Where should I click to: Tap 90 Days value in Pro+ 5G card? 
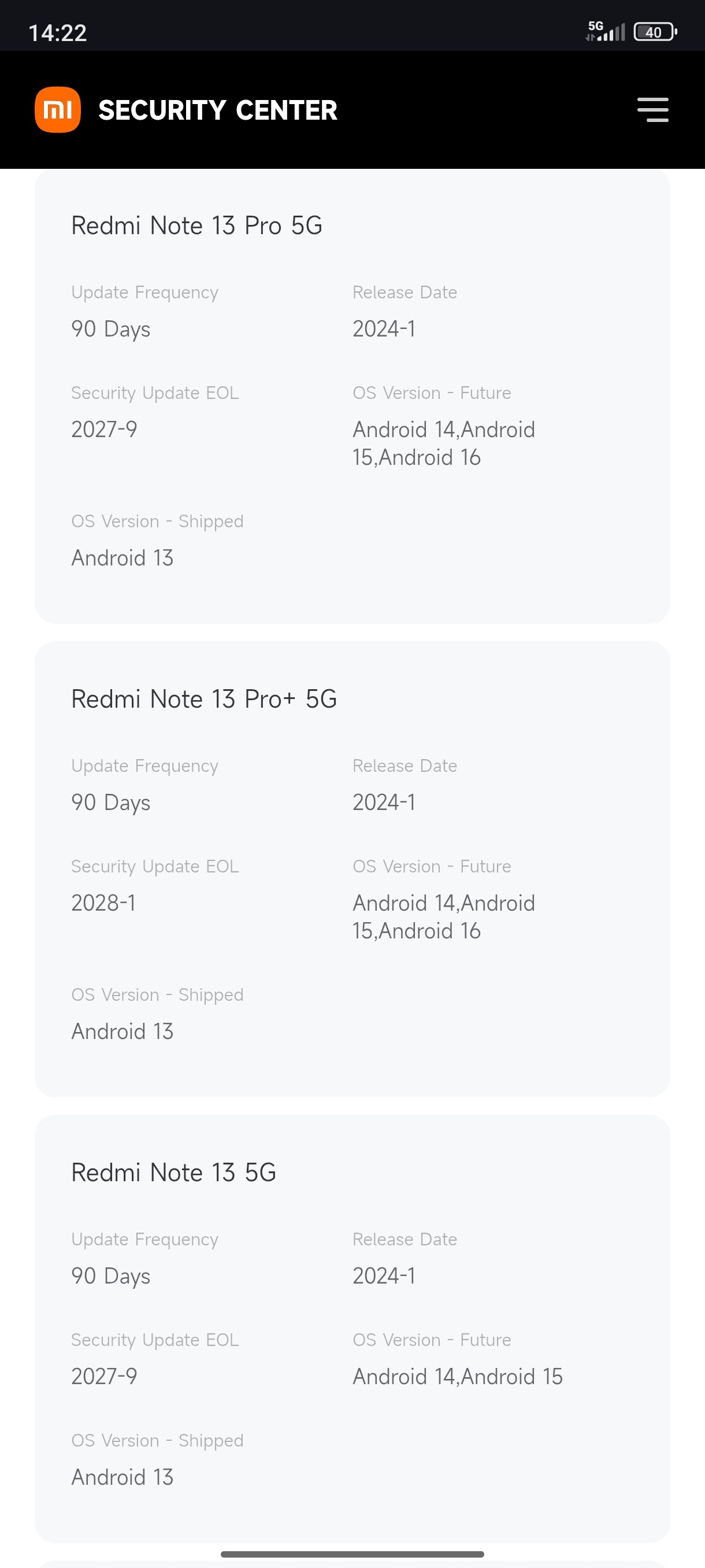coord(111,803)
